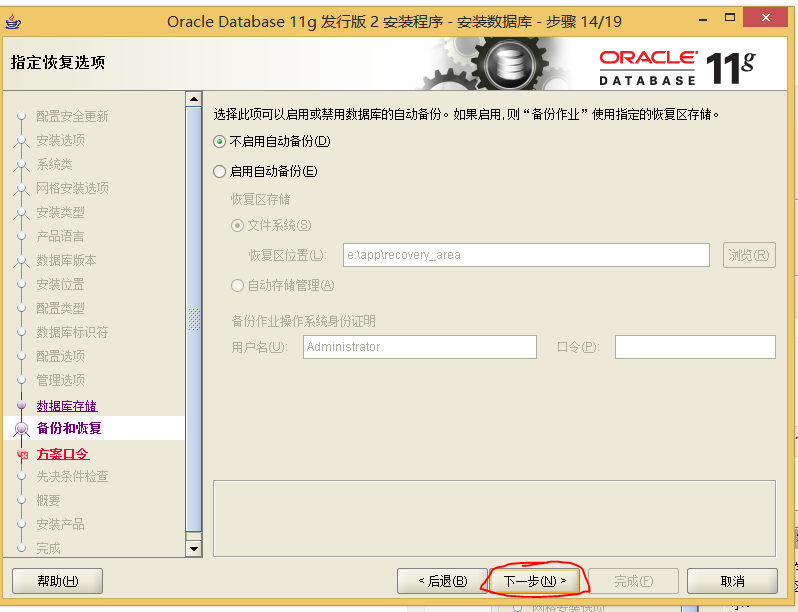Click the 完成 step in the step list
The image size is (798, 612).
(48, 548)
